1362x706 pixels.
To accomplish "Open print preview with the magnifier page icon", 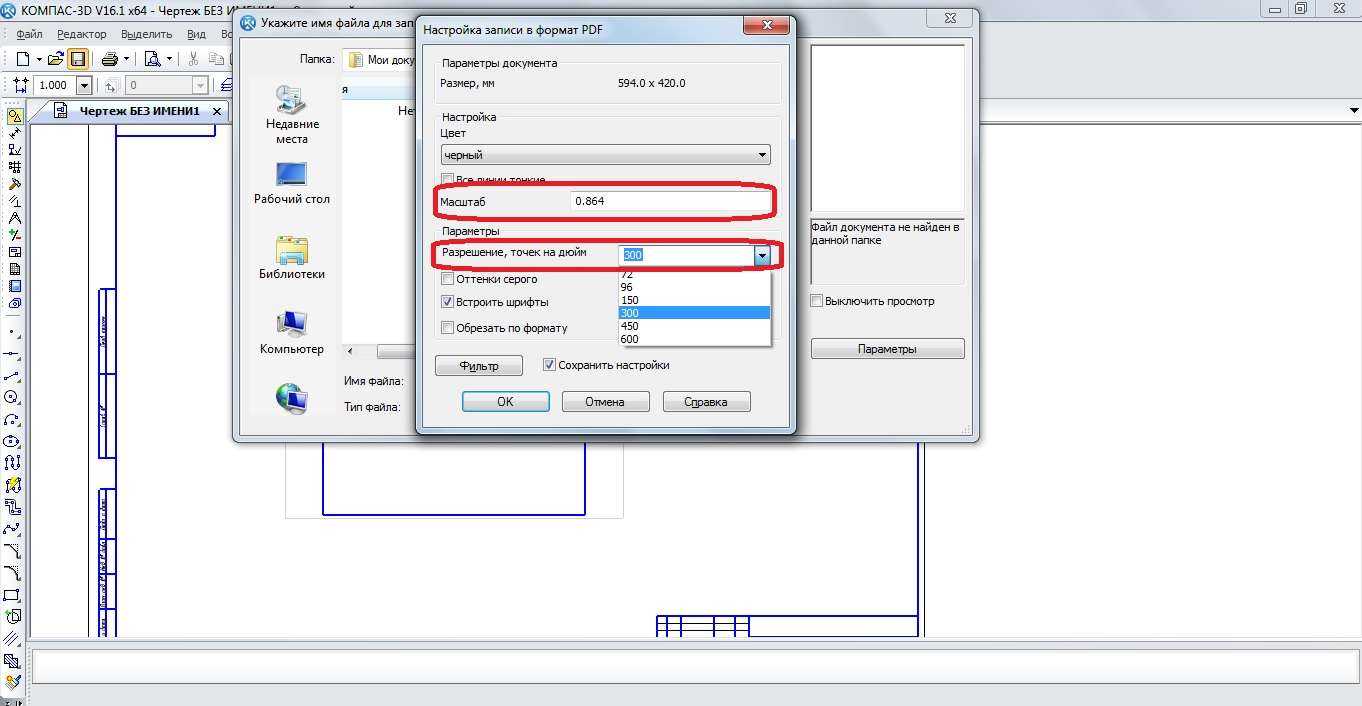I will 152,59.
